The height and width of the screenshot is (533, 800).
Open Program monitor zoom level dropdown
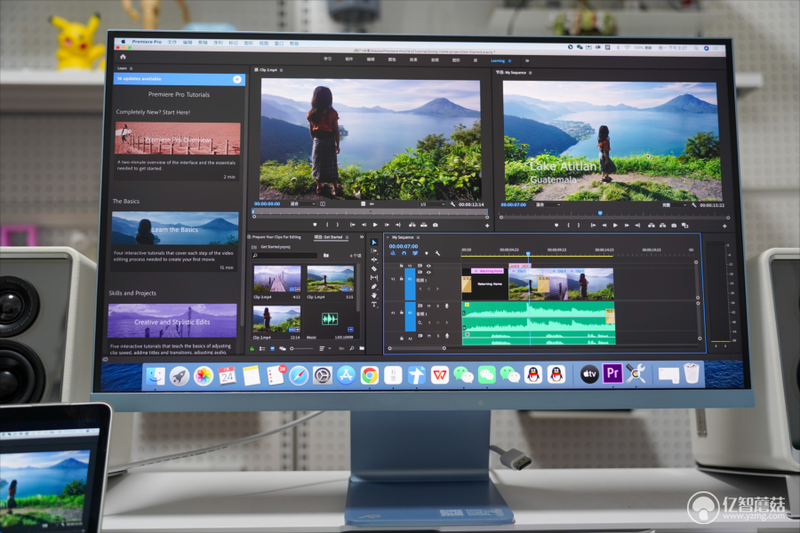[547, 205]
